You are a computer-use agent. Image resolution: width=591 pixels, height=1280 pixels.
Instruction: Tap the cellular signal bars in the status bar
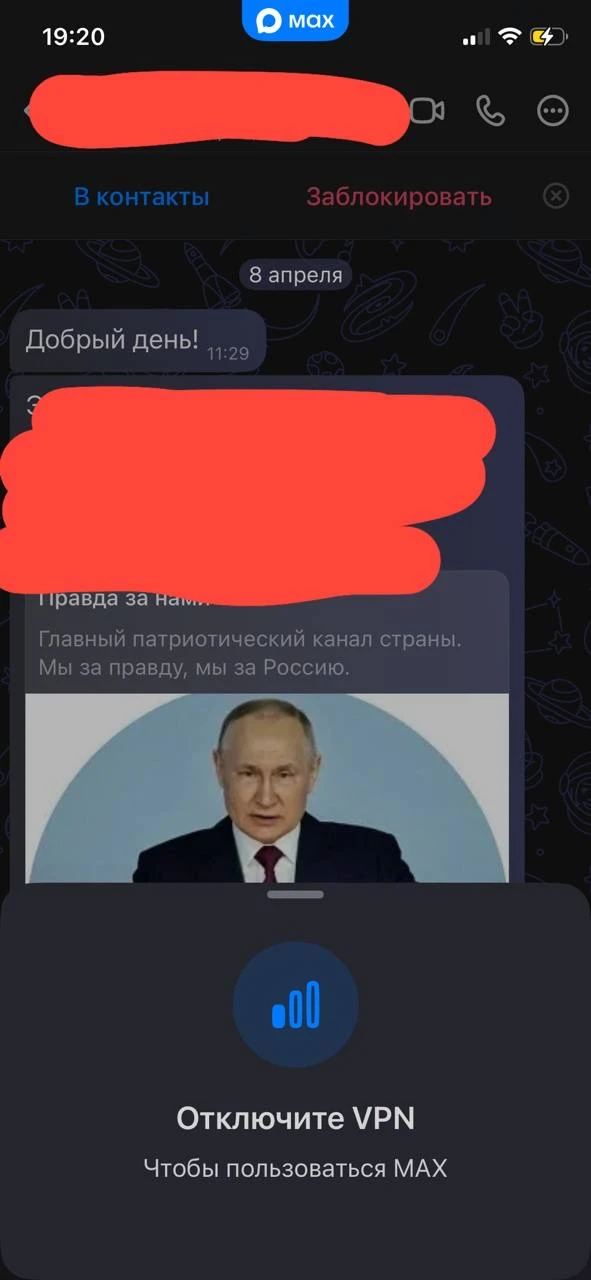478,38
